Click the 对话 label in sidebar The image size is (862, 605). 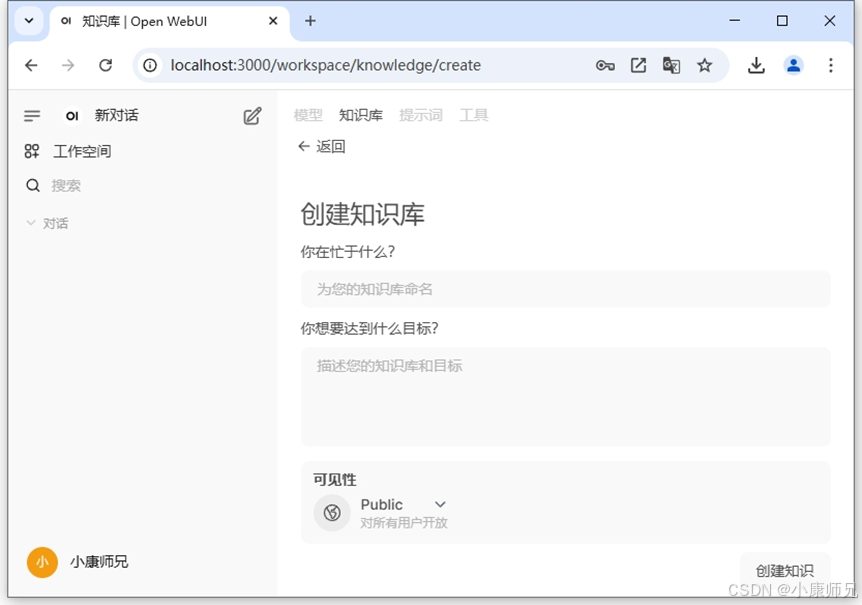[x=56, y=223]
